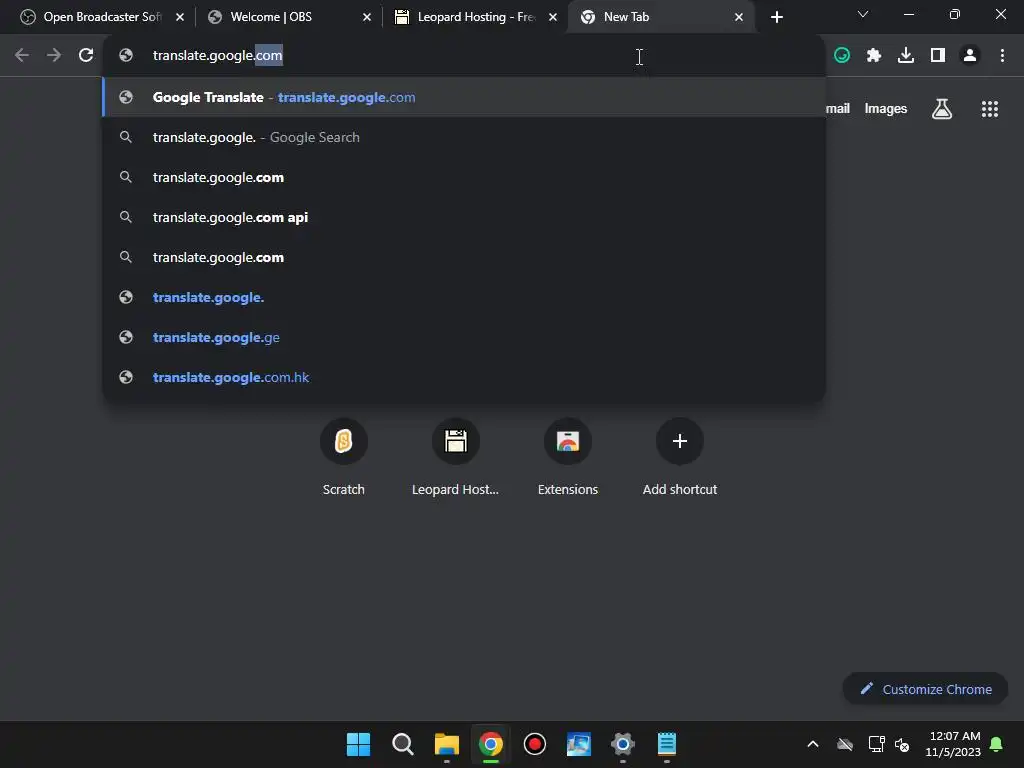Select the Google Translate suggestion
This screenshot has width=1024, height=768.
pyautogui.click(x=464, y=97)
